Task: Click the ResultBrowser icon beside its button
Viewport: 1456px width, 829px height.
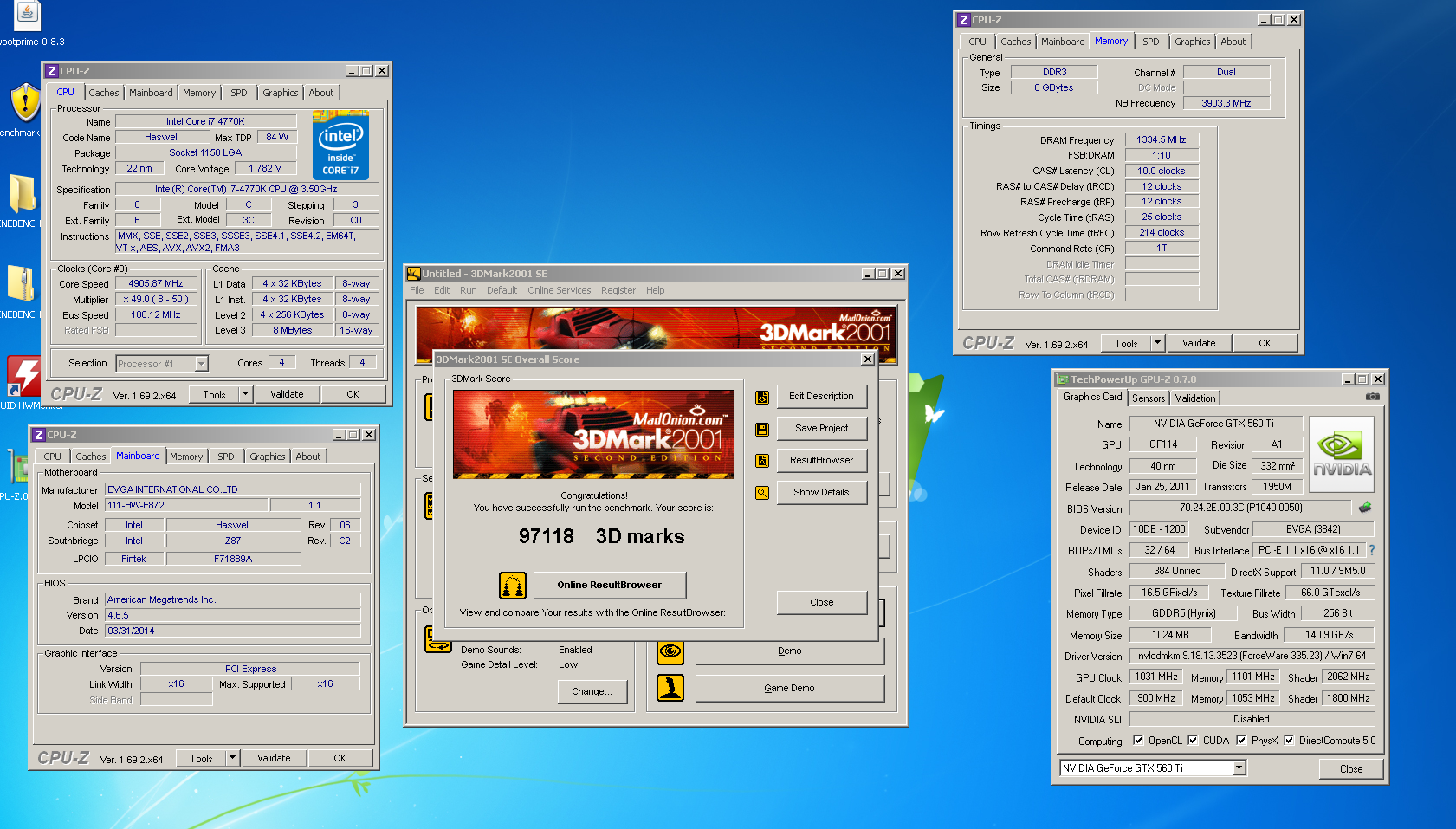Action: 762,461
